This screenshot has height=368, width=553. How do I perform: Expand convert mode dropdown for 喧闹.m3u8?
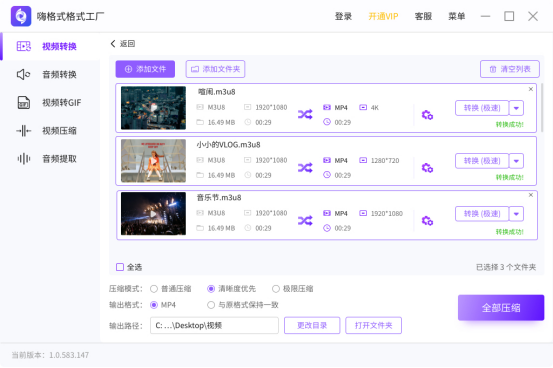(x=516, y=108)
